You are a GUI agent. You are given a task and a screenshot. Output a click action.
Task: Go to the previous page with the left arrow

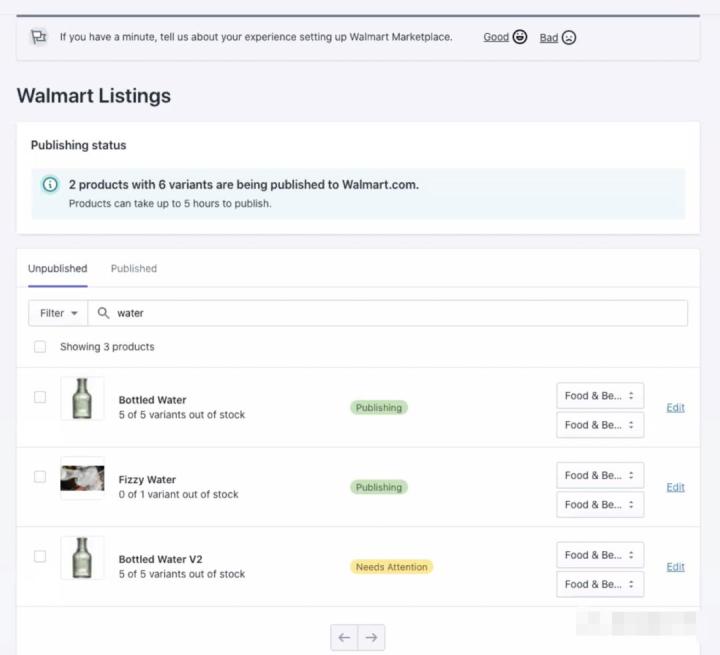pyautogui.click(x=344, y=638)
